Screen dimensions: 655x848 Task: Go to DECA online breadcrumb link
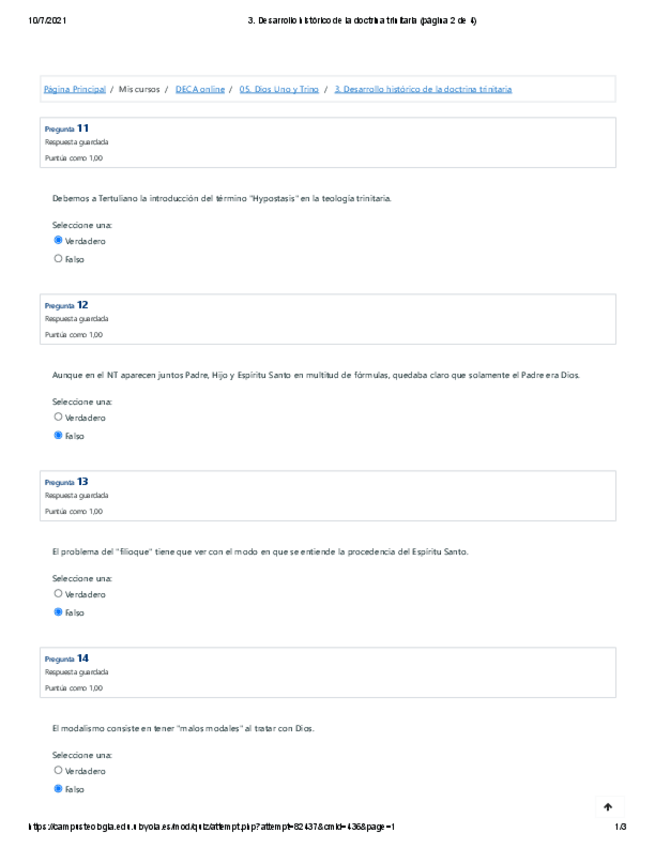[x=200, y=89]
